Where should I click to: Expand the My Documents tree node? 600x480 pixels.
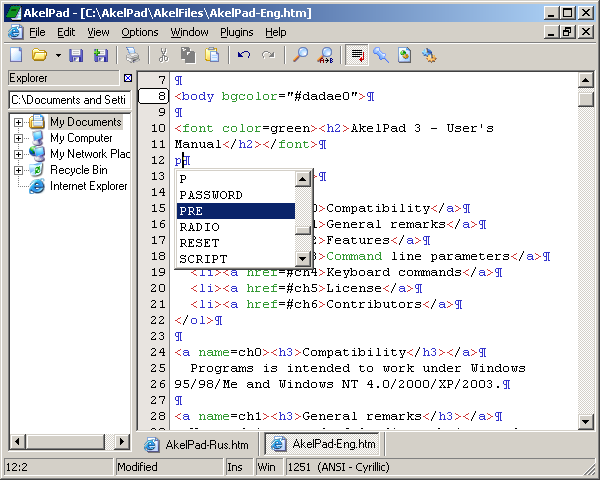tap(19, 122)
